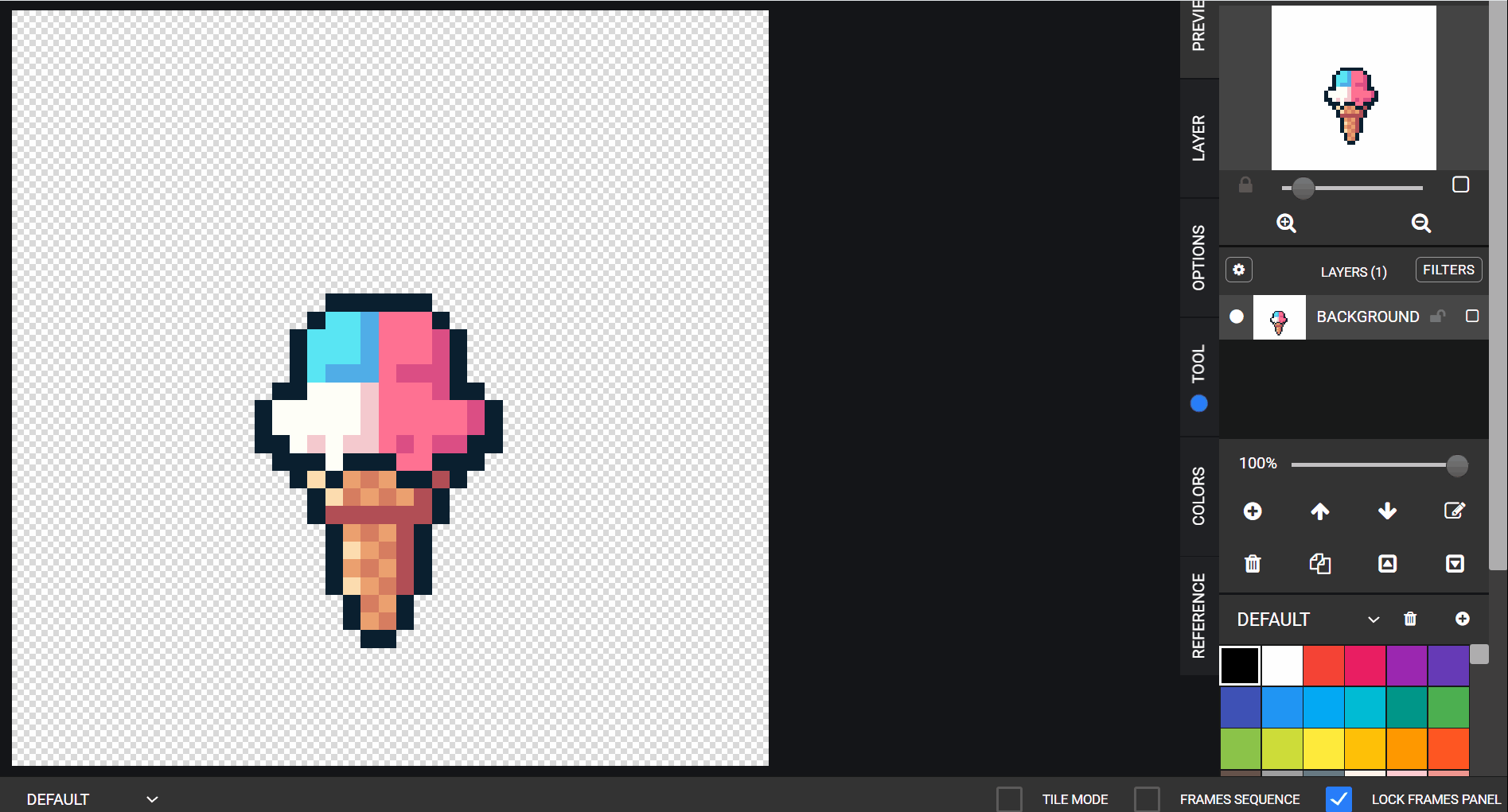Viewport: 1508px width, 812px height.
Task: Click the boxed down-triangle layer icon
Action: tap(1455, 564)
